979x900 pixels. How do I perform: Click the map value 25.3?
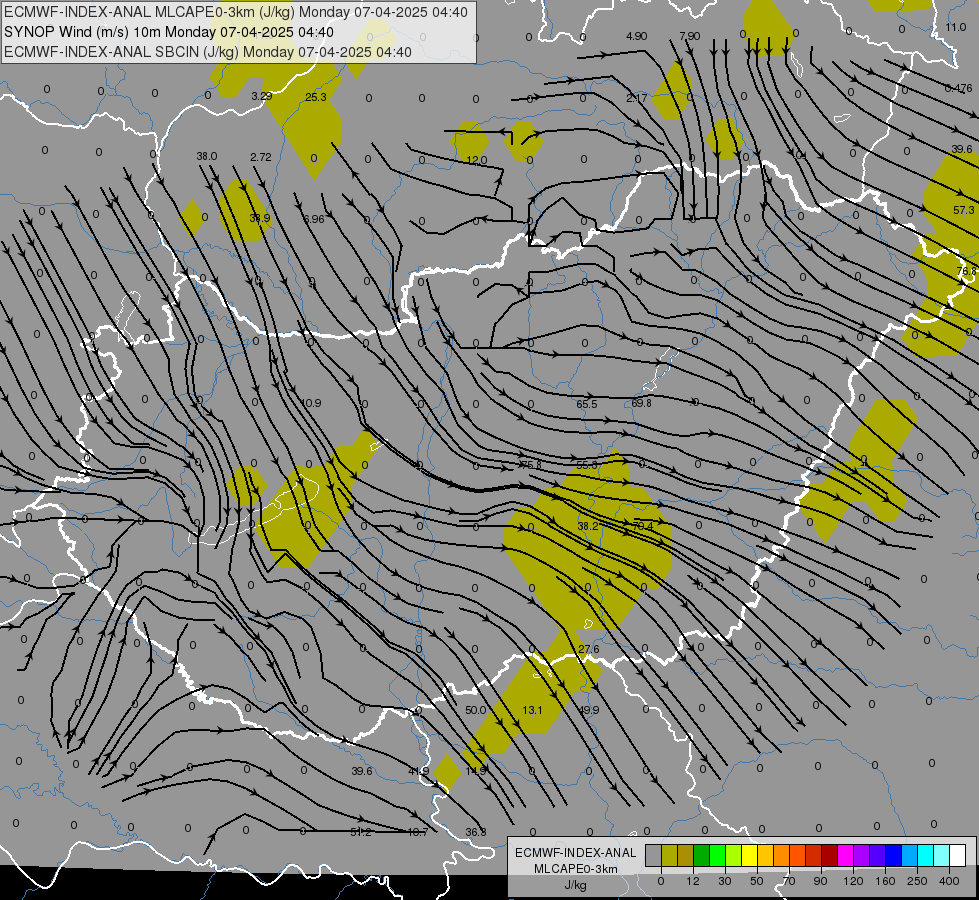click(316, 97)
